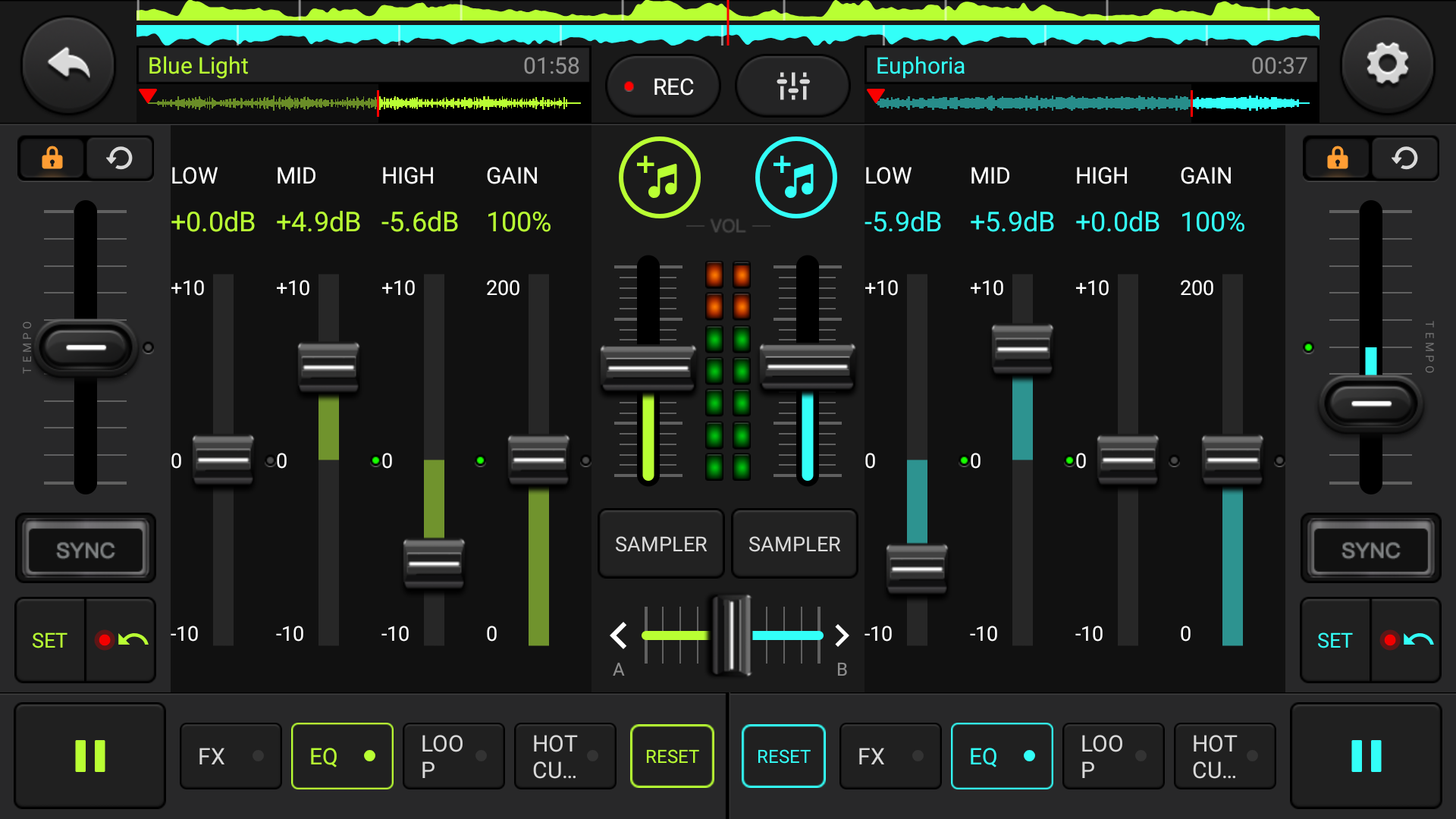The height and width of the screenshot is (819, 1456).
Task: Undo the left deck cue point
Action: [x=121, y=640]
